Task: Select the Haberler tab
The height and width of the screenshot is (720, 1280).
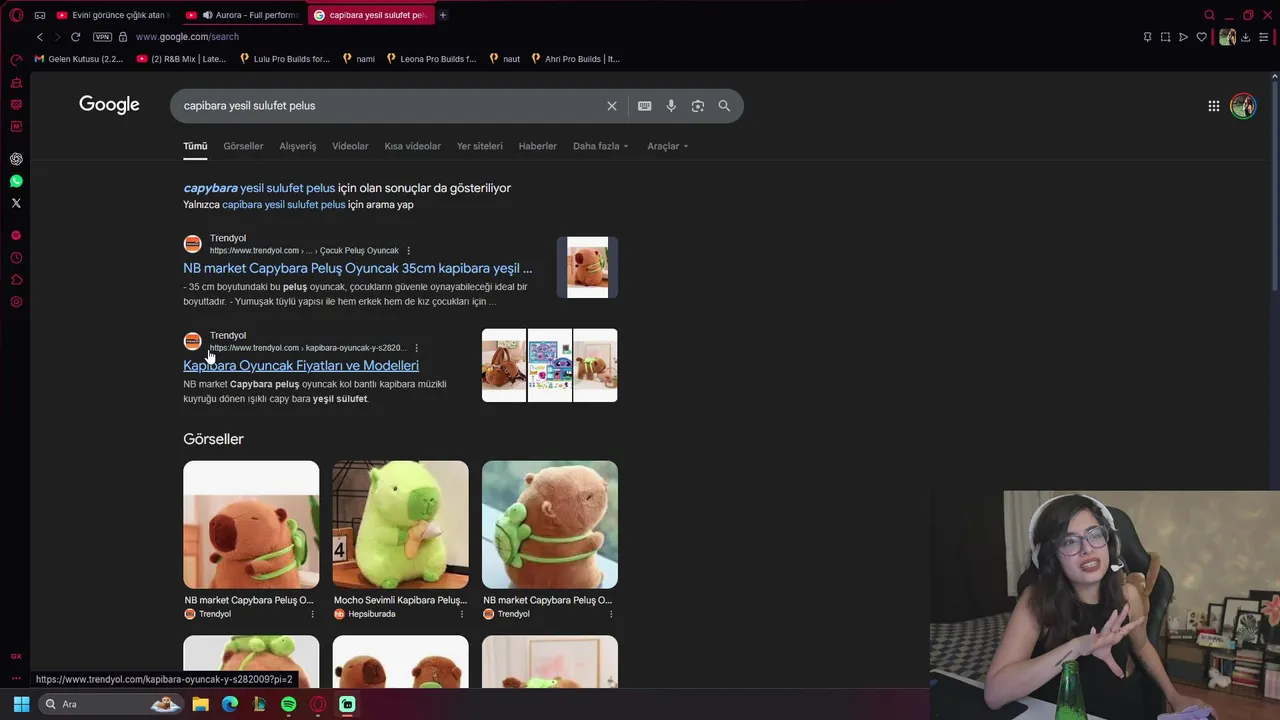Action: [537, 146]
